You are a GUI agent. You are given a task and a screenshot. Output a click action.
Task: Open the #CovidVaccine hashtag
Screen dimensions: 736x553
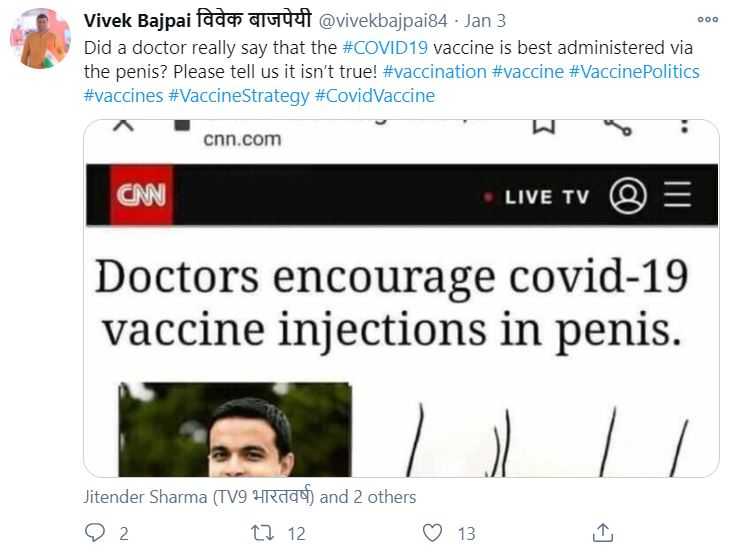pyautogui.click(x=375, y=96)
